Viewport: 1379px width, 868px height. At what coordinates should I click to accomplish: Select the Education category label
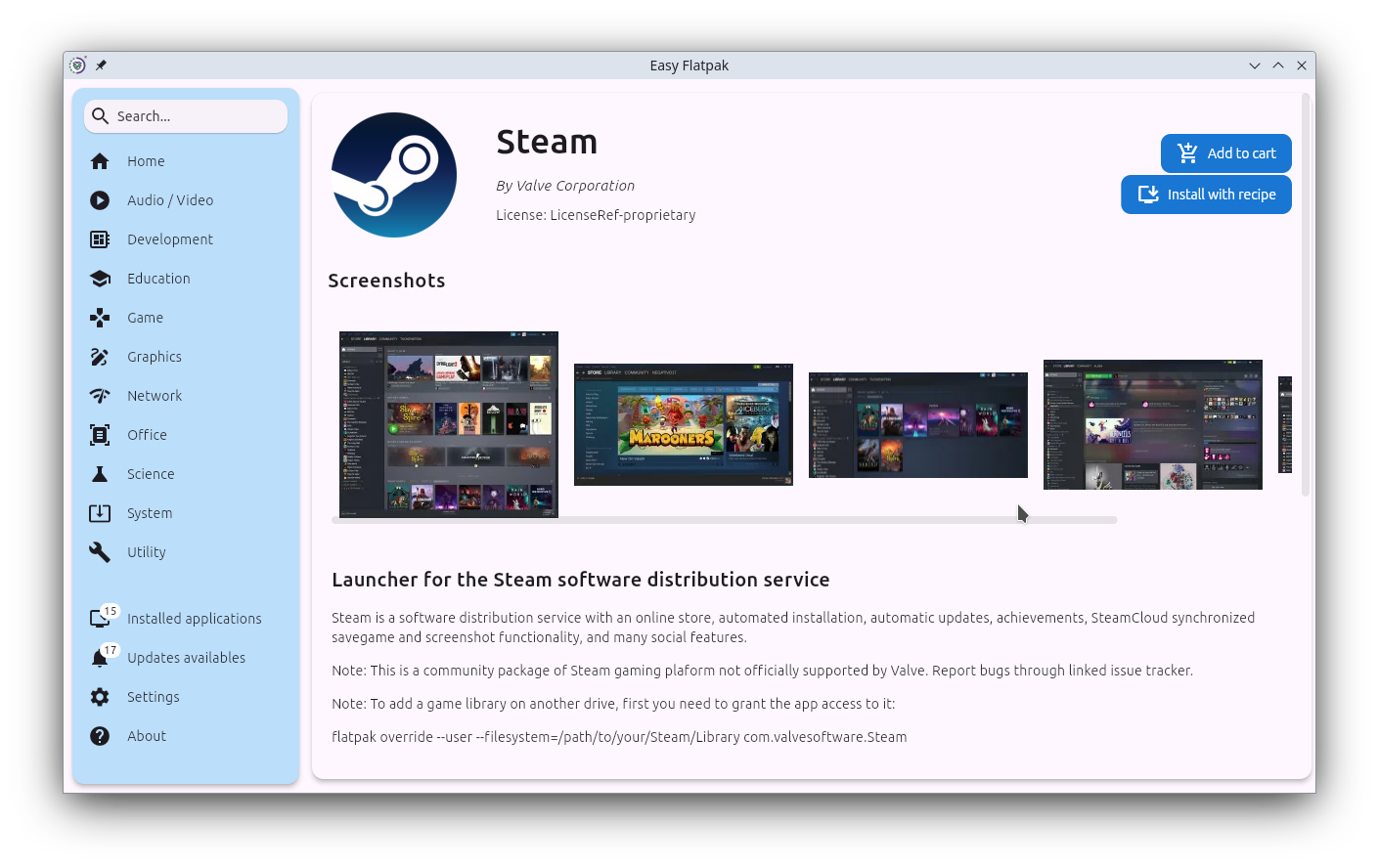tap(158, 279)
